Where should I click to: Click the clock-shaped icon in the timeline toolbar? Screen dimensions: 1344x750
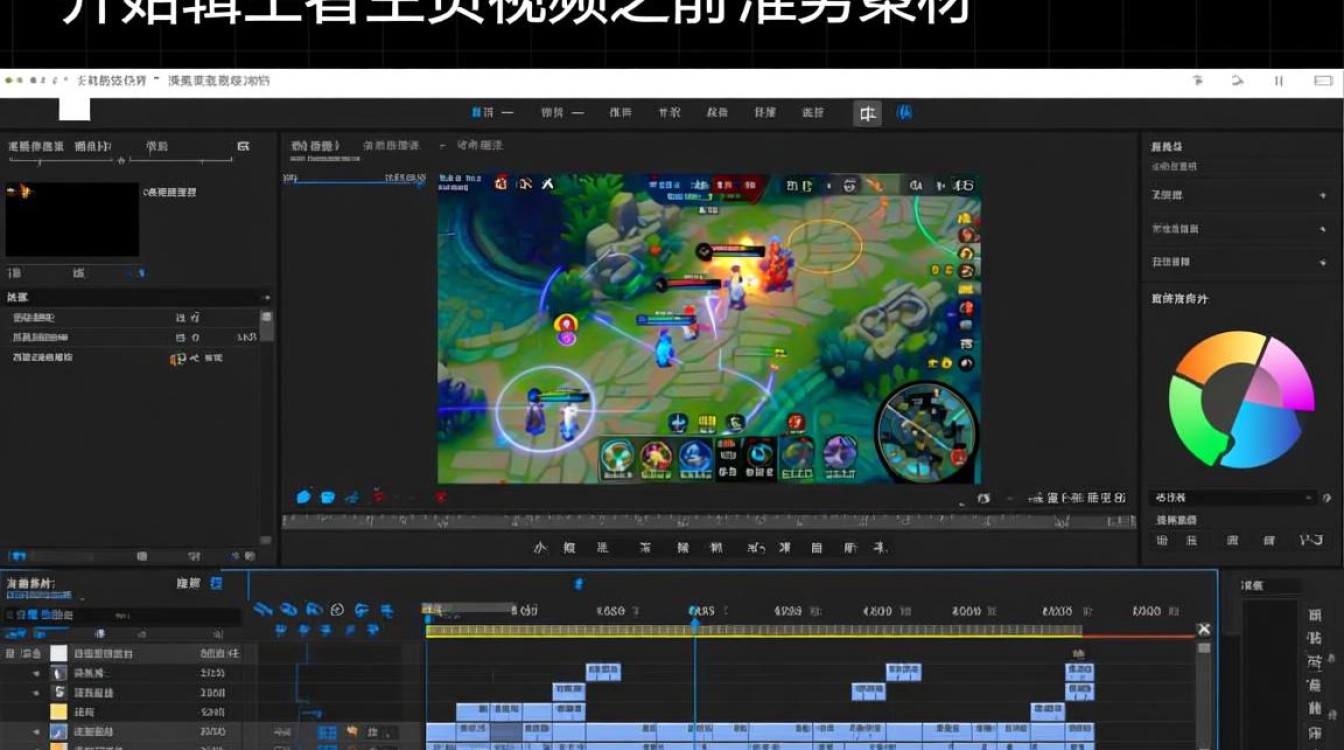[x=337, y=609]
